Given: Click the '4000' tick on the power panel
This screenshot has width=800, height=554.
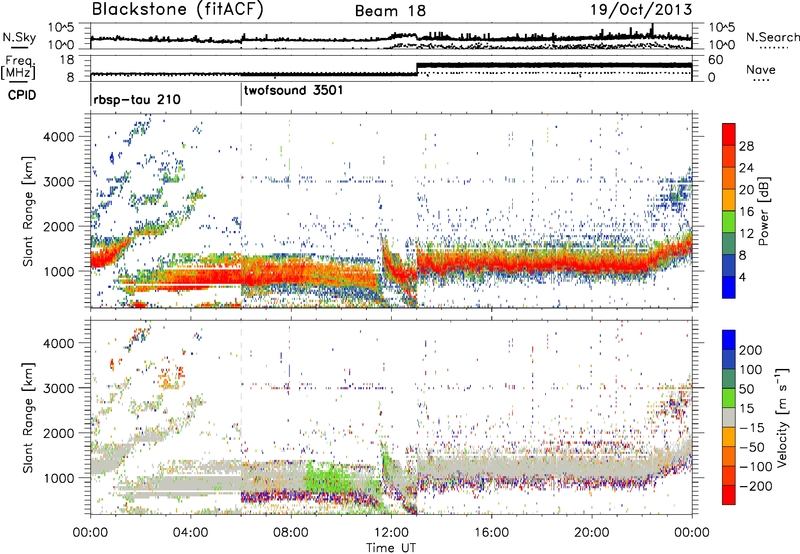Looking at the screenshot, I should click(58, 137).
